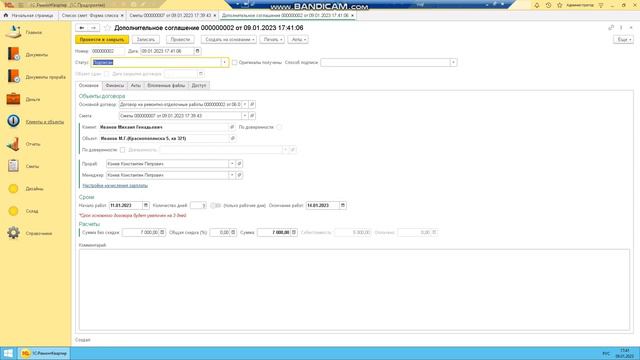640x360 pixels.
Task: Click the Записать button
Action: pyautogui.click(x=146, y=40)
